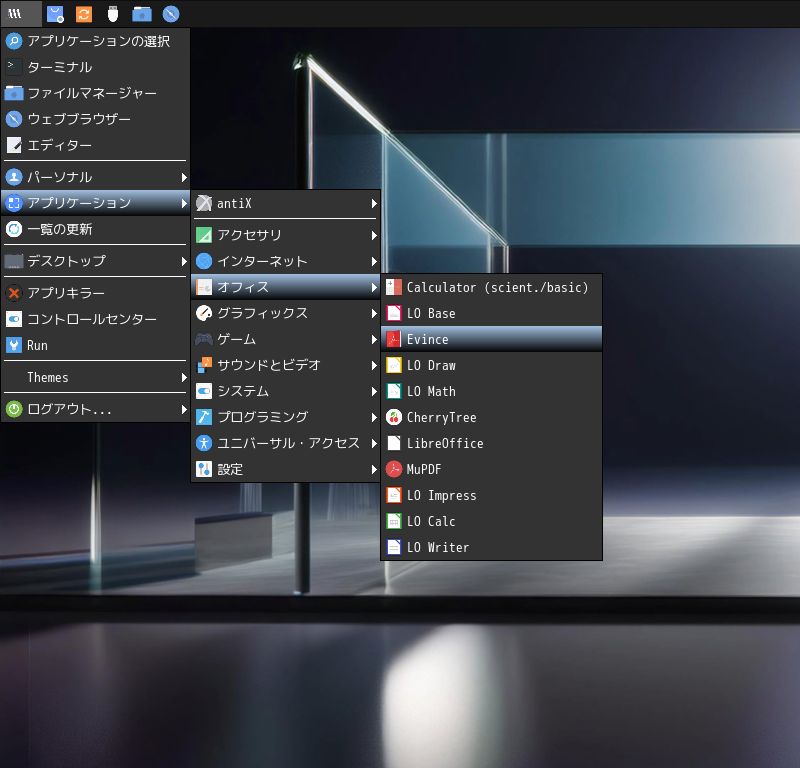Screen dimensions: 800x768
Task: Open the package installer shopping bag icon
Action: [56, 14]
